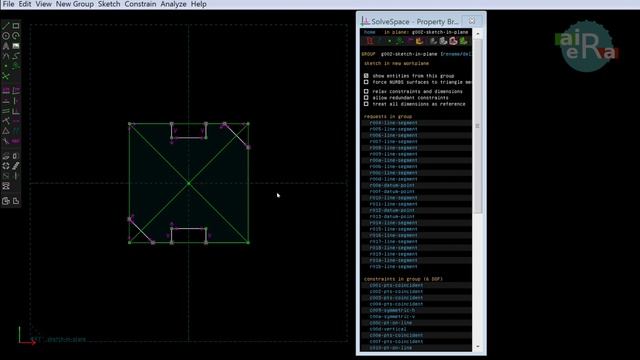This screenshot has height=360, width=640.
Task: Select the Datum point tool
Action: point(6,66)
